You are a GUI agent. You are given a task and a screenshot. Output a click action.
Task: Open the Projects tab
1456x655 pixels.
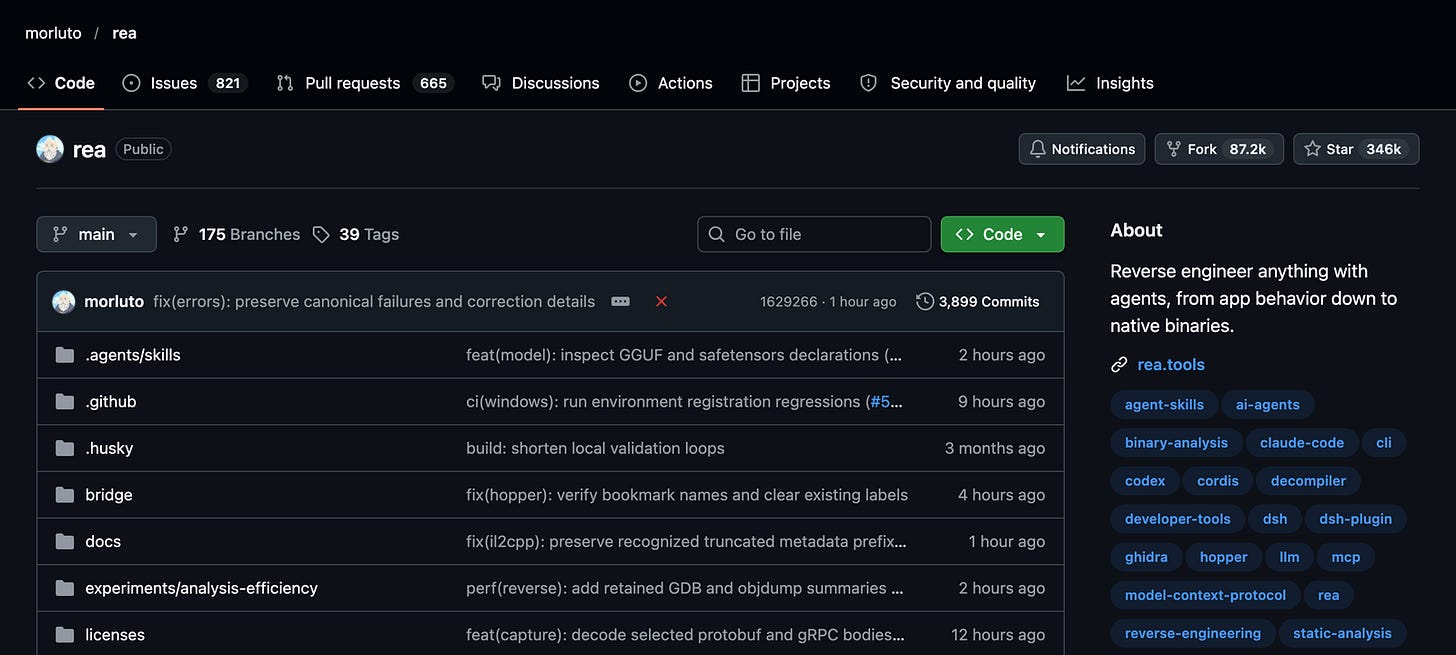[x=786, y=83]
